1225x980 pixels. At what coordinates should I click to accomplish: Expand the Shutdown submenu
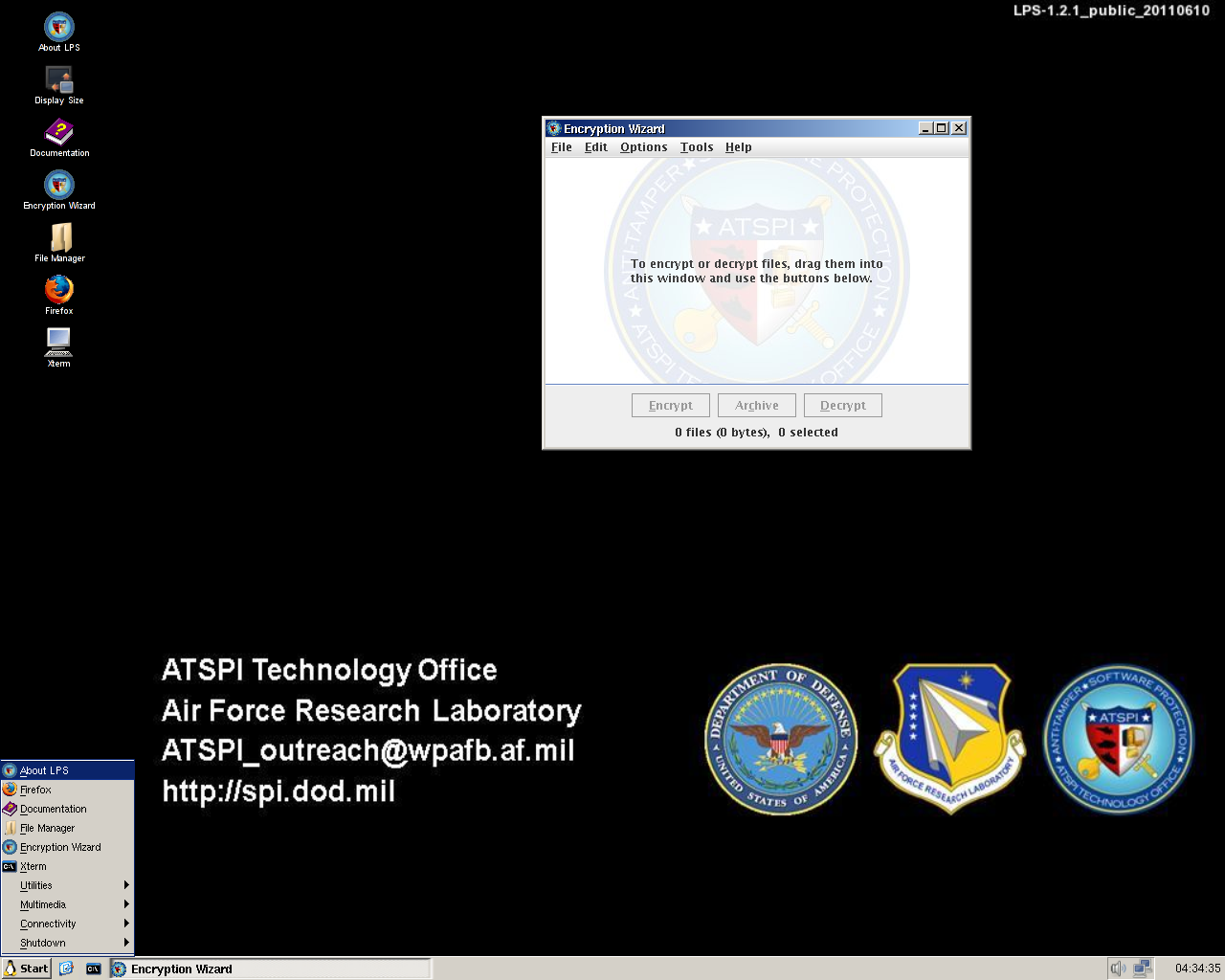point(67,943)
